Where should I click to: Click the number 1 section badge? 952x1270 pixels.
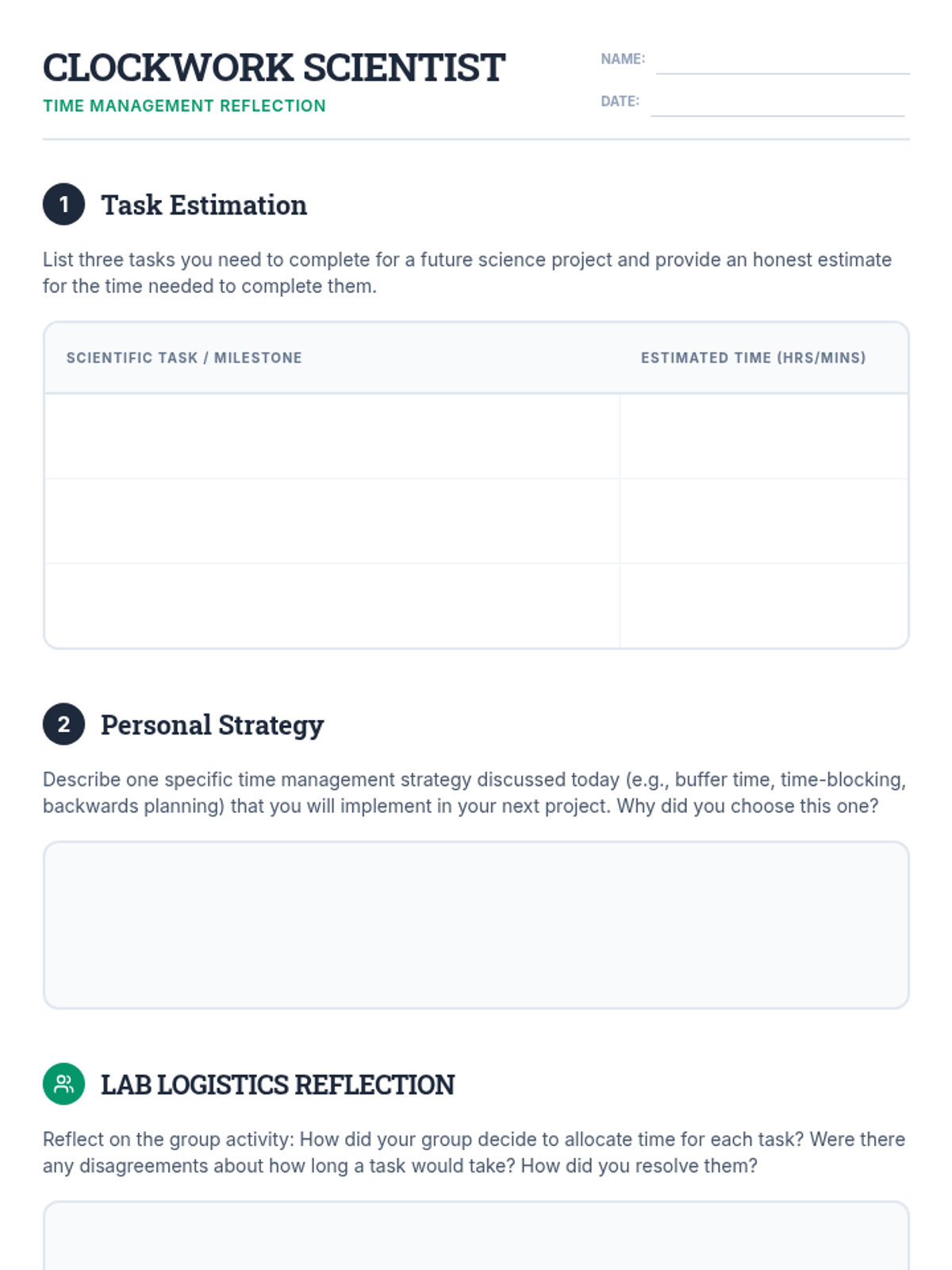[63, 205]
